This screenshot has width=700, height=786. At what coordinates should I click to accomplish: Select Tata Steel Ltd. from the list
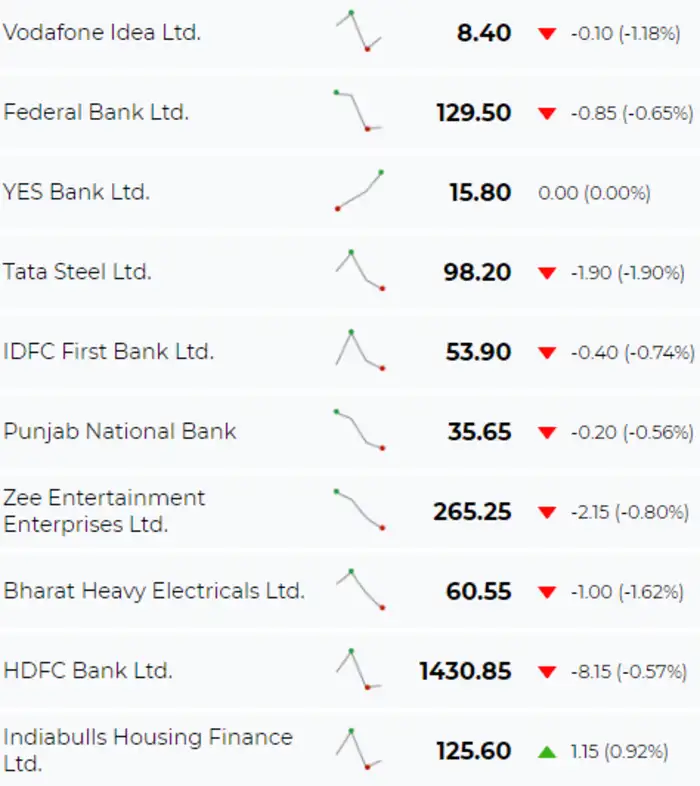78,272
